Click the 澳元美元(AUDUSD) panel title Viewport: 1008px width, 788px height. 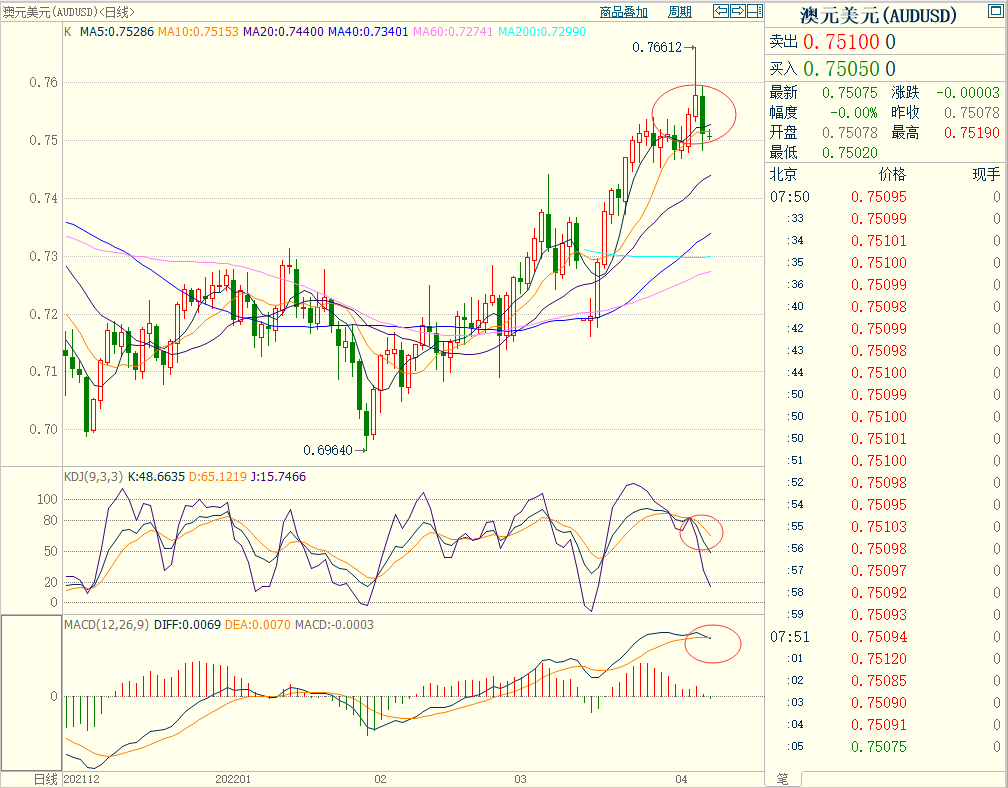(x=878, y=15)
